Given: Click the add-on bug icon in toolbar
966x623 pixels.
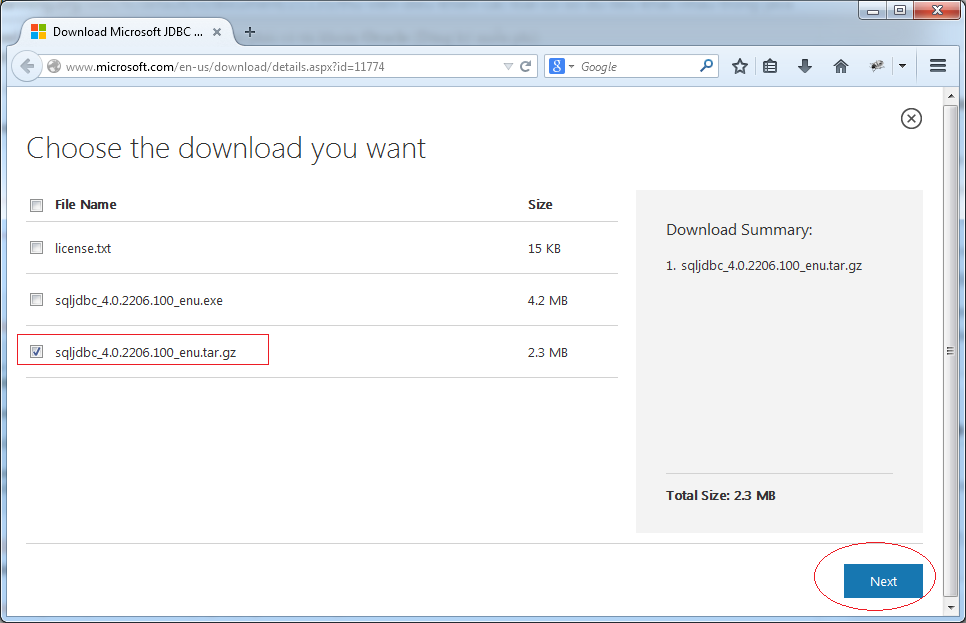Looking at the screenshot, I should click(877, 65).
